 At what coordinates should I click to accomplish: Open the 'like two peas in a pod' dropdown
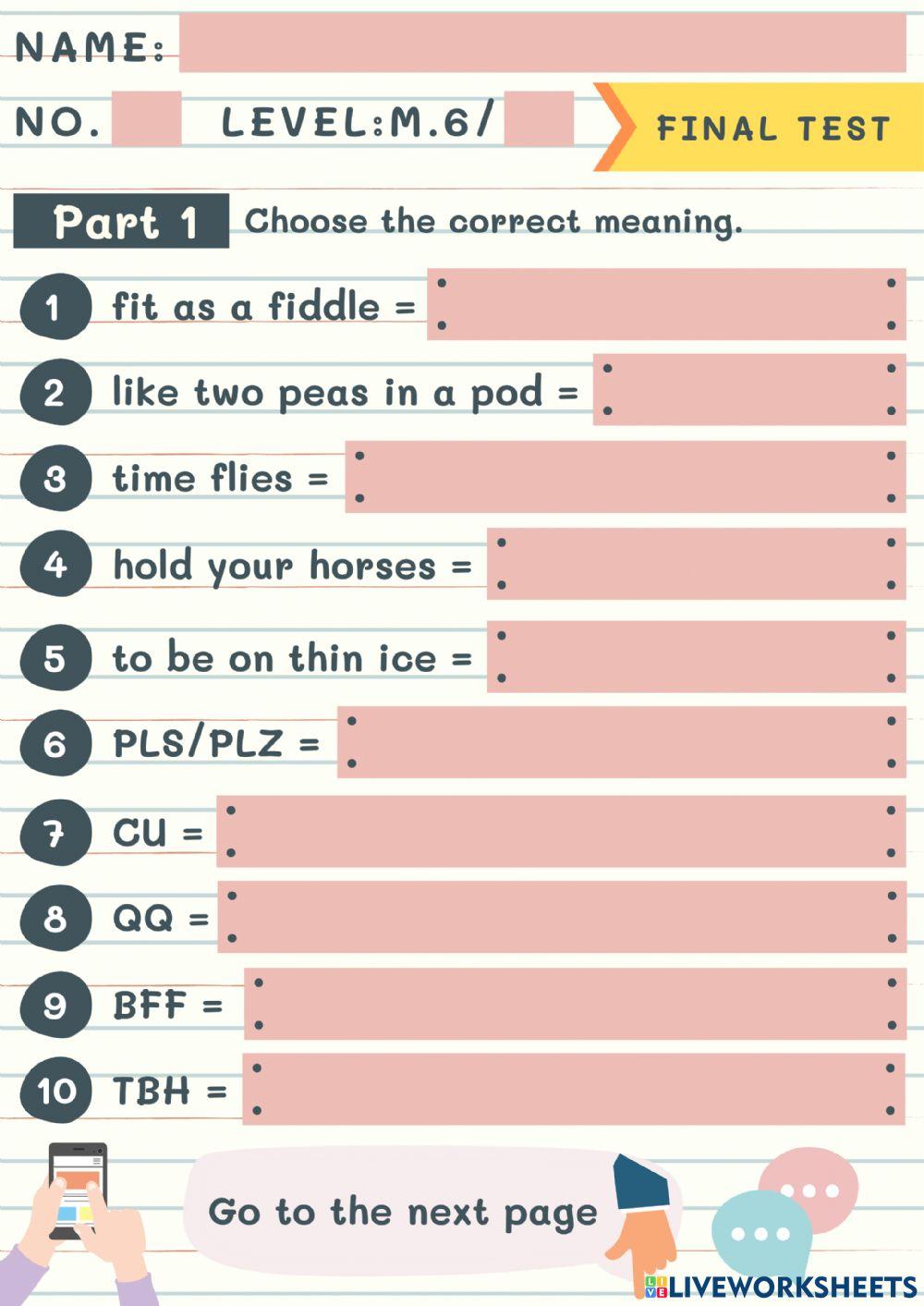(748, 390)
